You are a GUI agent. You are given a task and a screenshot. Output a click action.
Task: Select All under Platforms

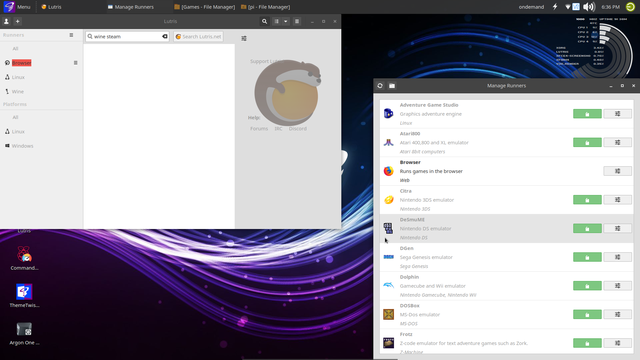pyautogui.click(x=16, y=117)
